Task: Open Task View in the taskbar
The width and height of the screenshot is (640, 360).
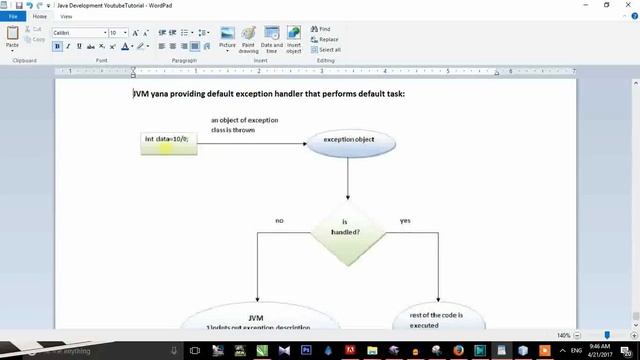Action: click(195, 350)
